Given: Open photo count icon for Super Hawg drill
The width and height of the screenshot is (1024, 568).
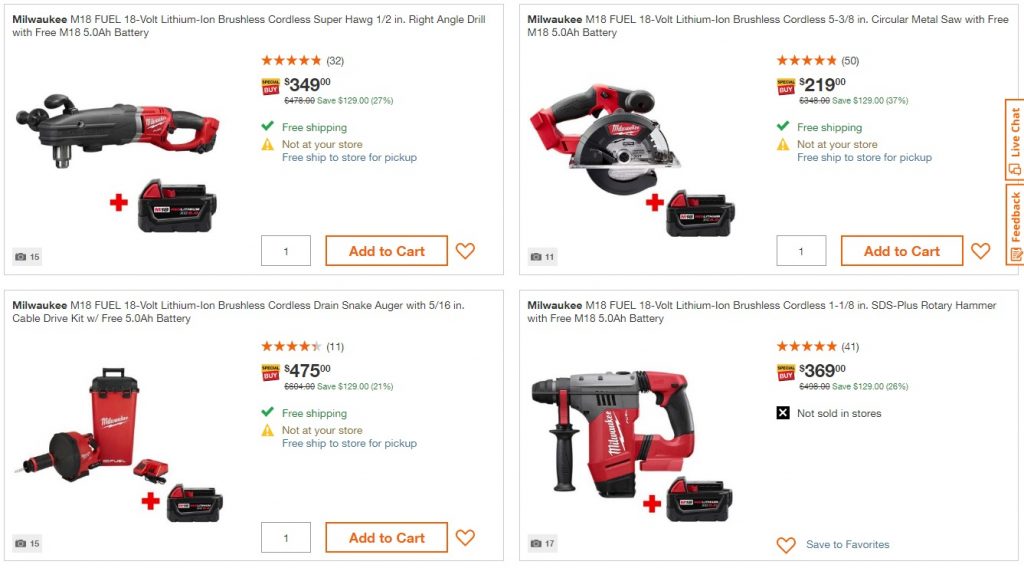Looking at the screenshot, I should 27,257.
